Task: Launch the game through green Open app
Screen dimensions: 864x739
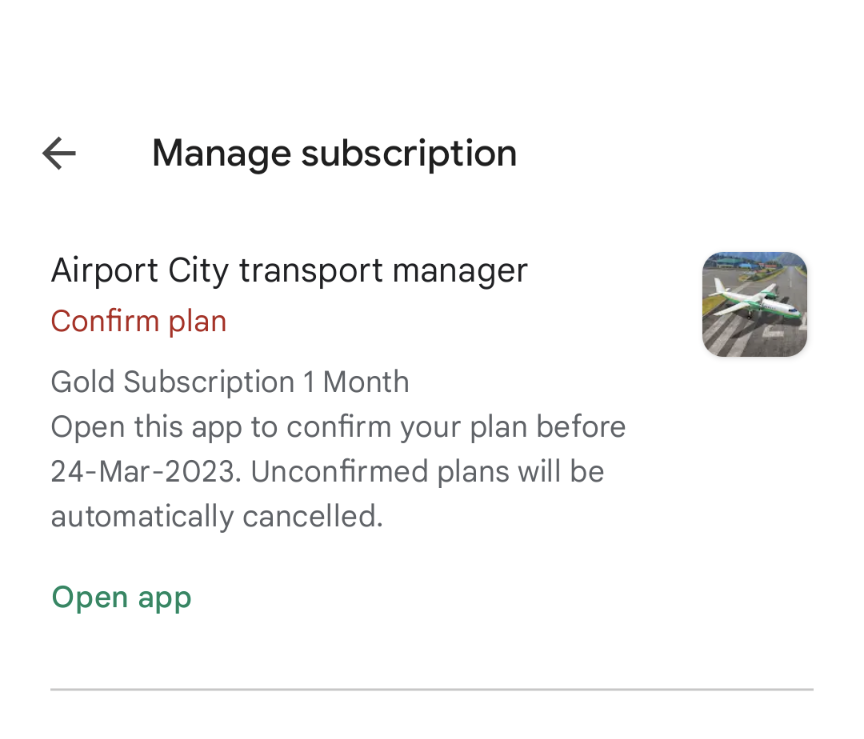Action: (x=121, y=597)
